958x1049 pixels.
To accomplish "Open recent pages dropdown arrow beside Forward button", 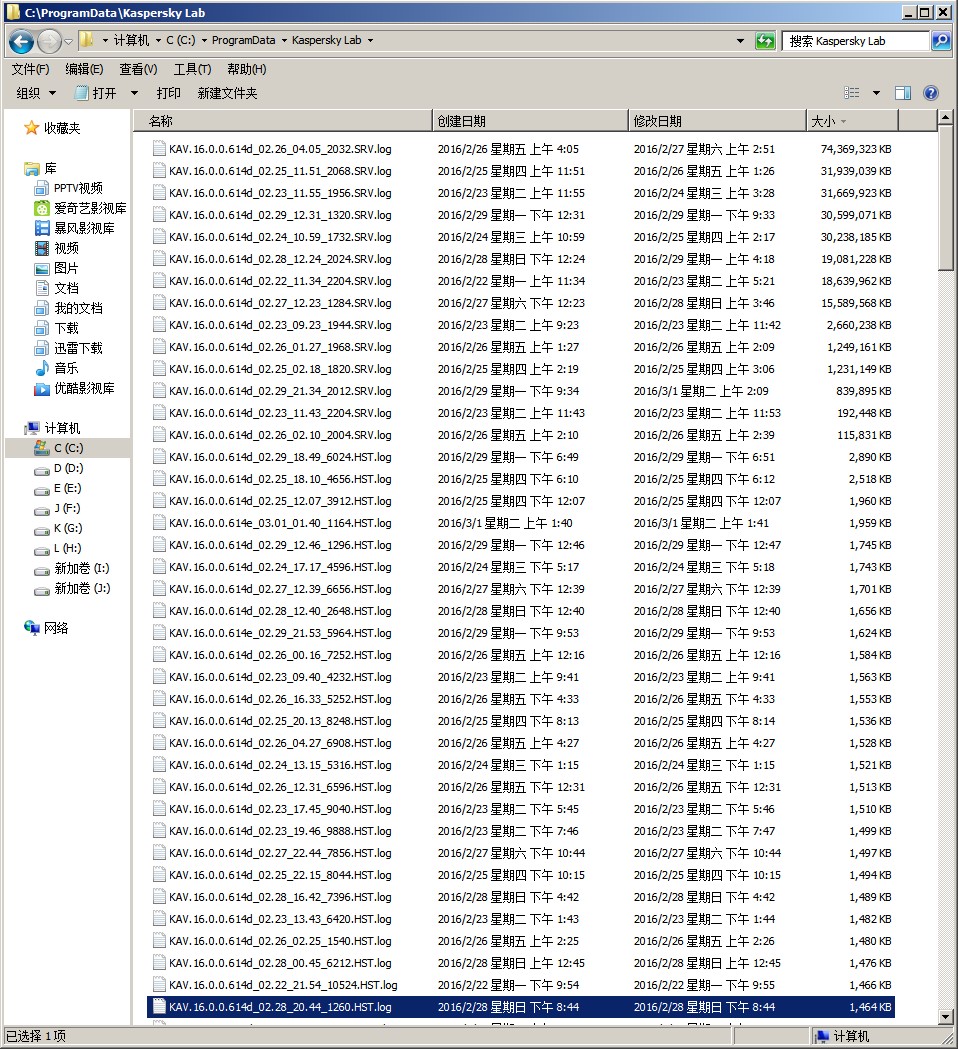I will (68, 41).
